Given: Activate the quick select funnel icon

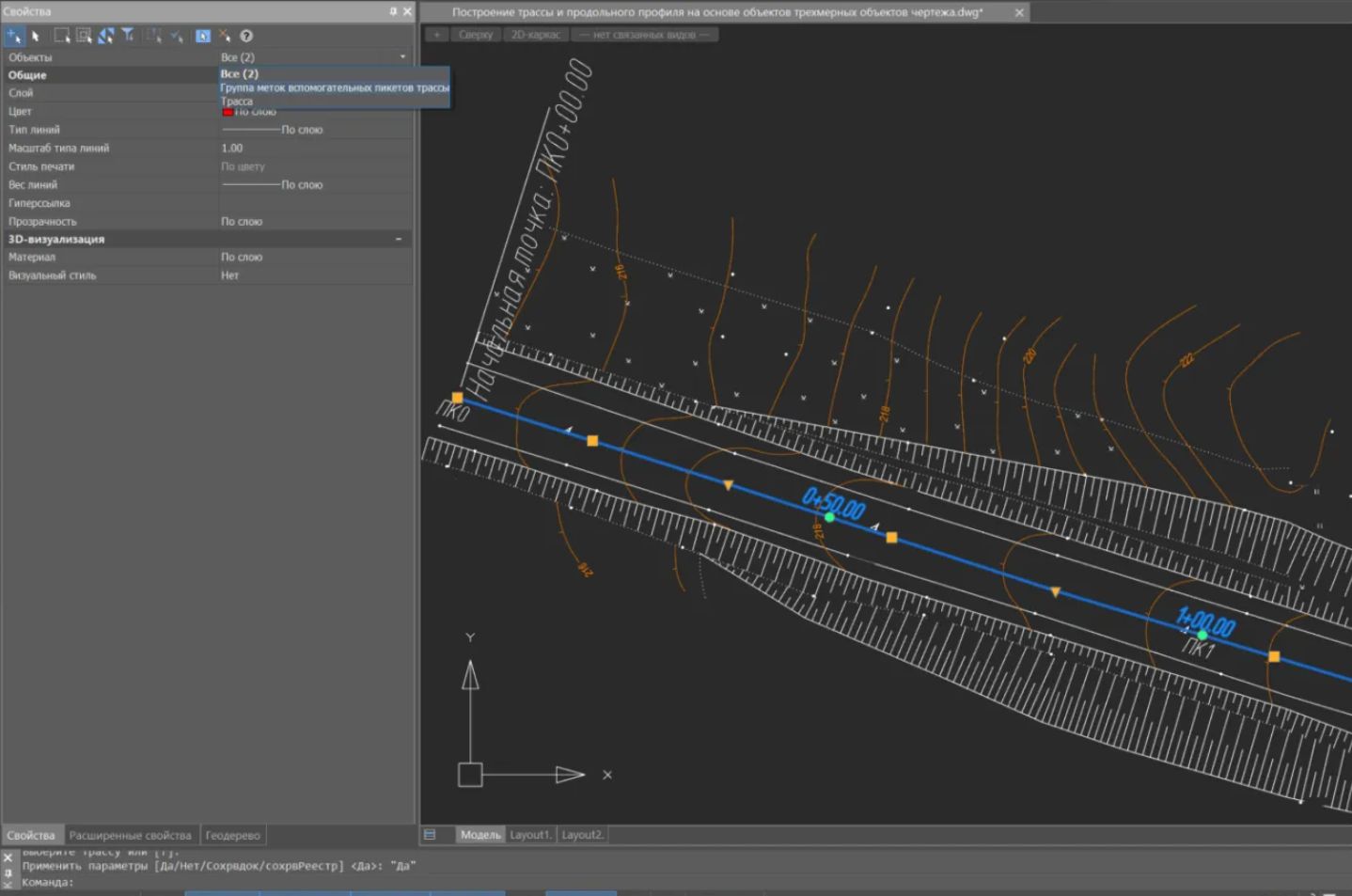Looking at the screenshot, I should coord(128,36).
